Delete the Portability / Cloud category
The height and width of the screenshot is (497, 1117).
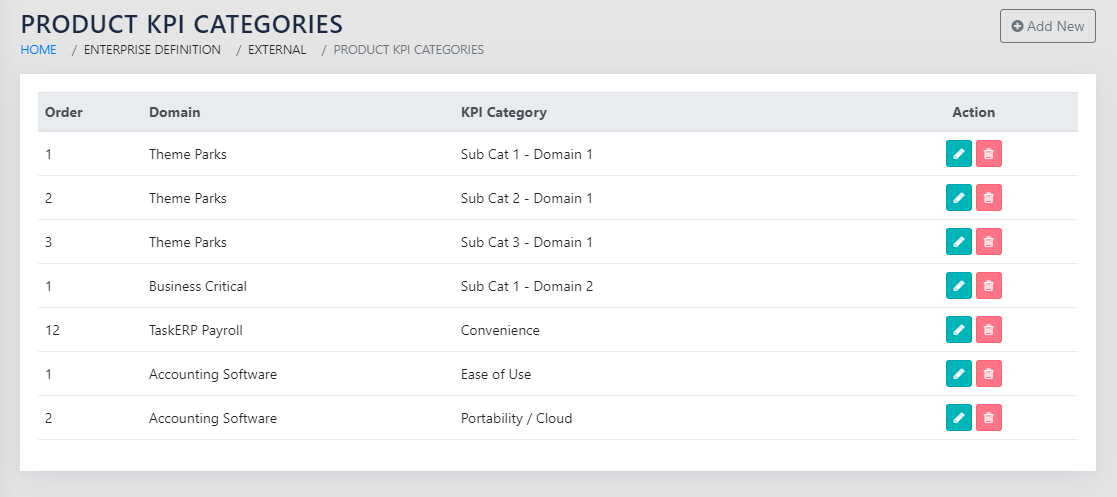[x=988, y=418]
